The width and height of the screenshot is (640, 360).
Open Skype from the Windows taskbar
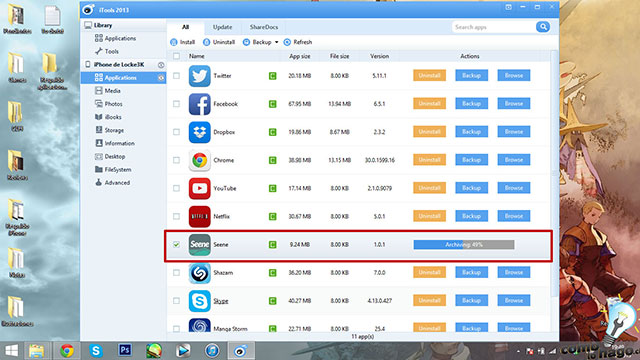click(96, 351)
